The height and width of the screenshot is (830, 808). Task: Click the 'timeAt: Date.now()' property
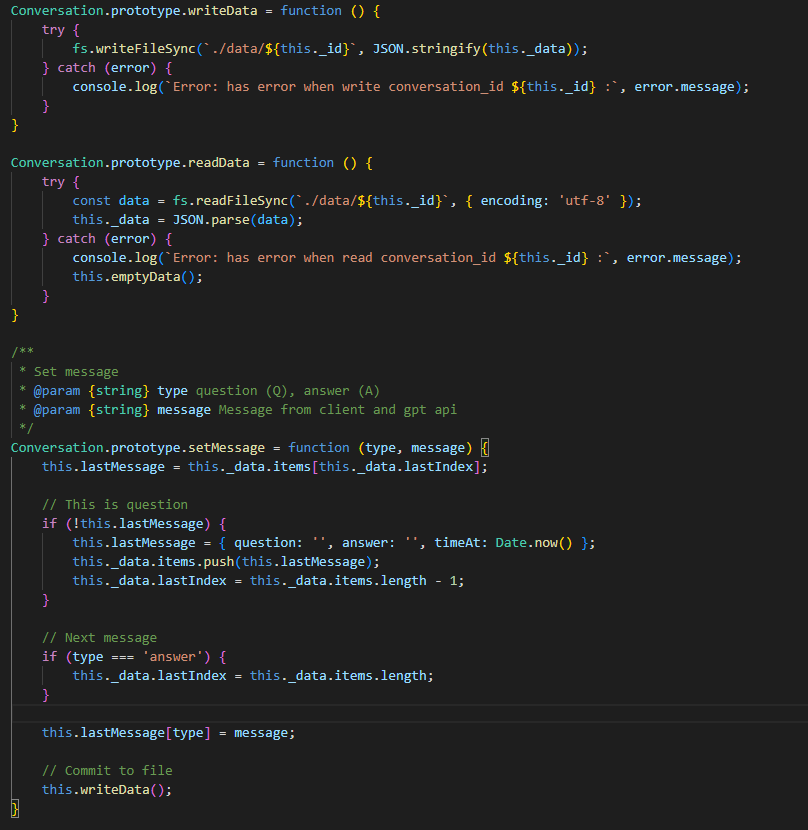click(x=504, y=543)
